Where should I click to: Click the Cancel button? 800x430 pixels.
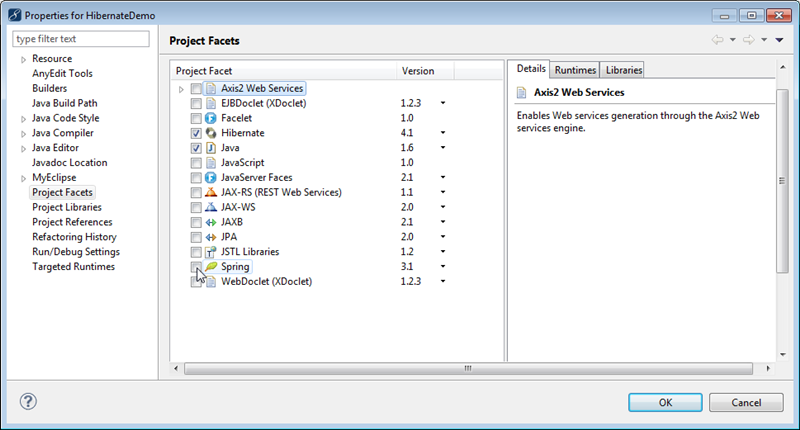click(x=745, y=402)
